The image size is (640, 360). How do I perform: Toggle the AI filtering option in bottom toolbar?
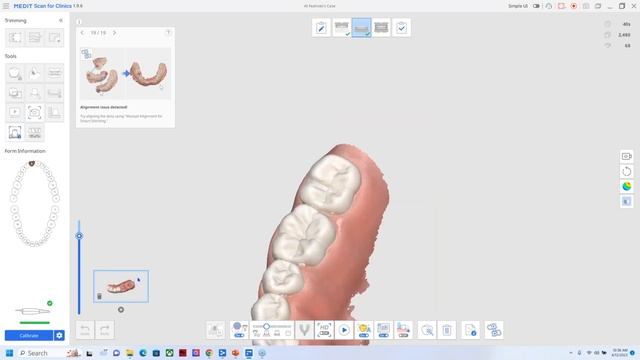239,330
